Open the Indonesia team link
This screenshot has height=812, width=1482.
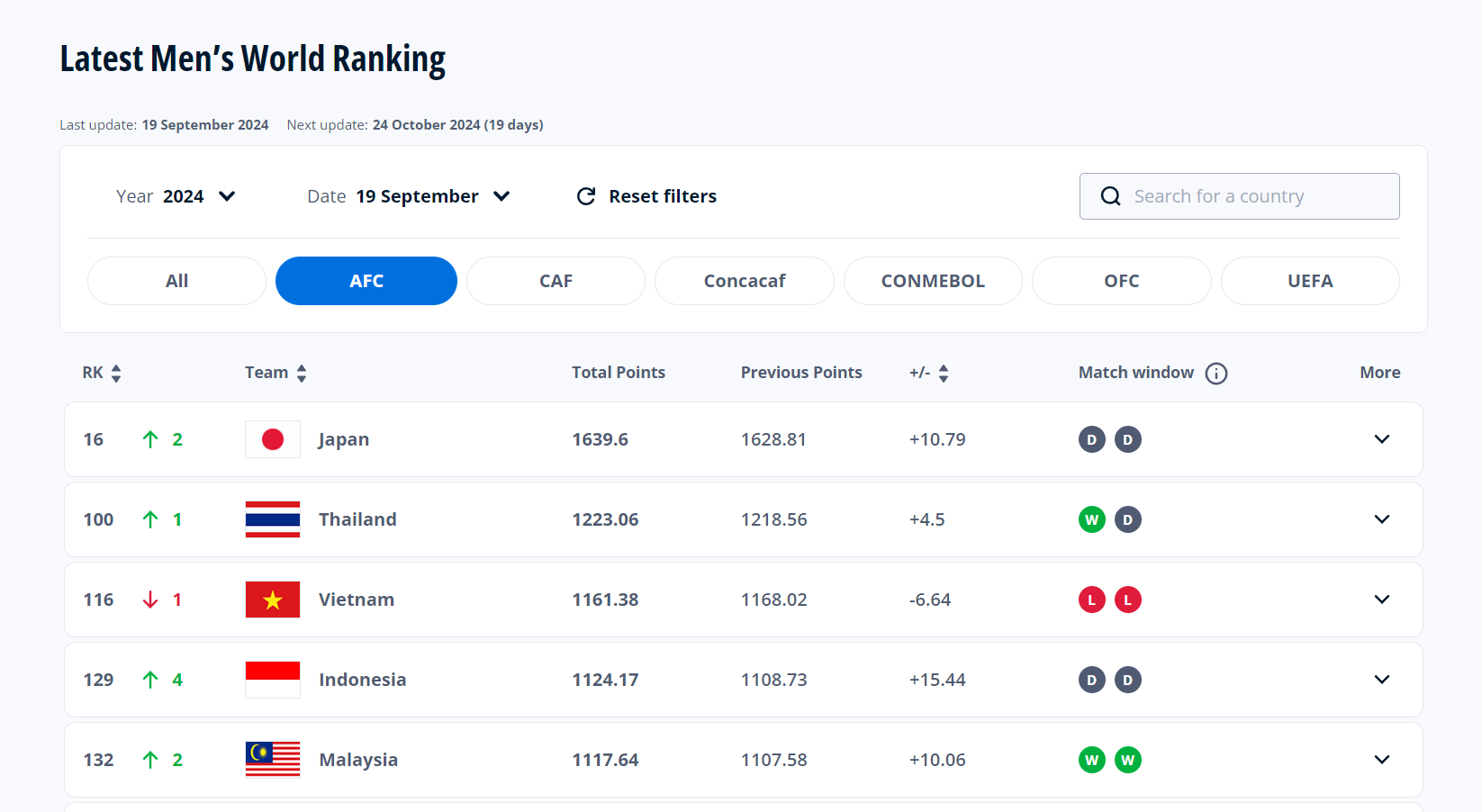pos(362,680)
